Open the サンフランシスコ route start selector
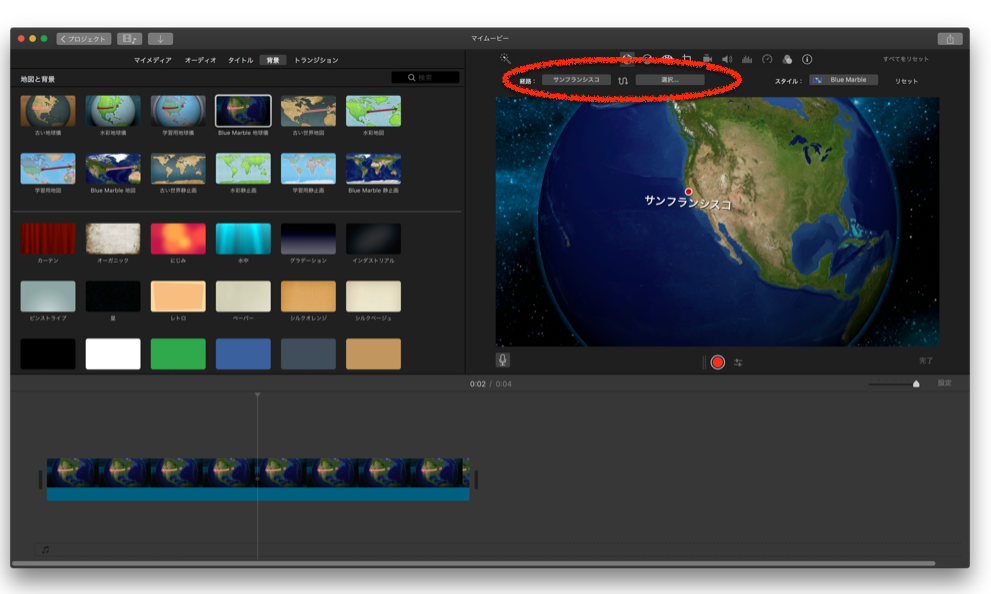 click(x=576, y=80)
